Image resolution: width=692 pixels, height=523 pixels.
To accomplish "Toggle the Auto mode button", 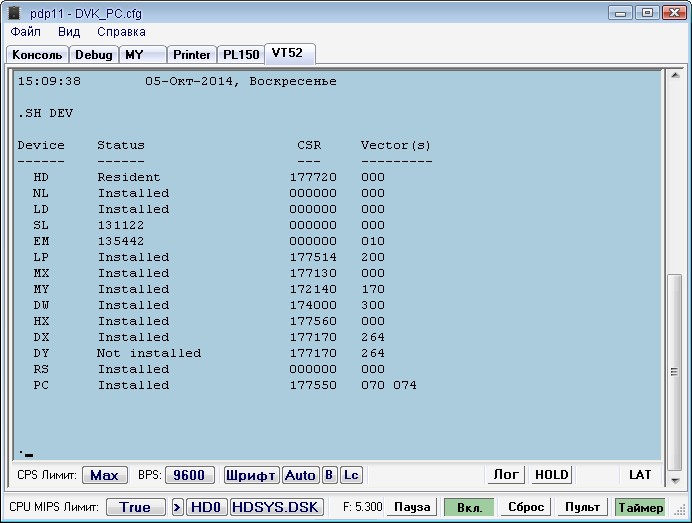I will [300, 475].
